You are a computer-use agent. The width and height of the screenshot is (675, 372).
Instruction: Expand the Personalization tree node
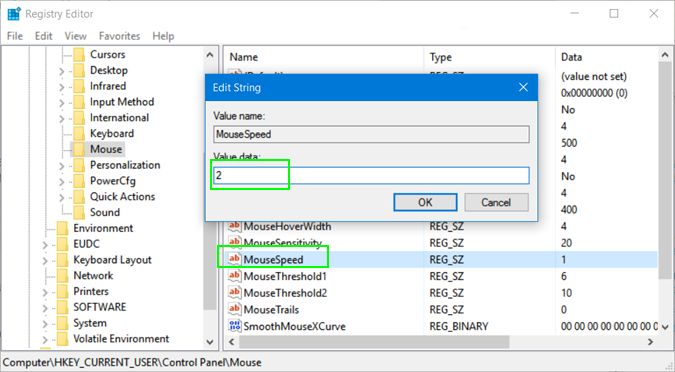(x=62, y=166)
